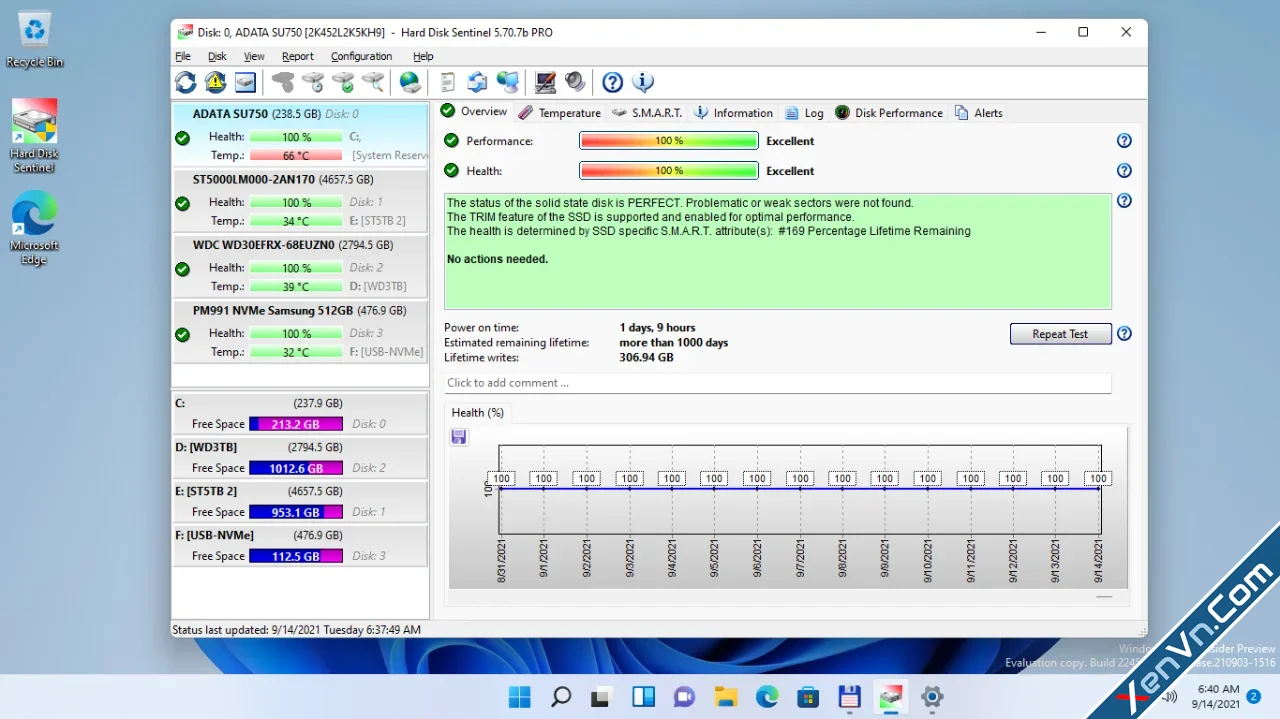Click the disk with magnifier toolbar icon
This screenshot has width=1280, height=719.
(373, 82)
